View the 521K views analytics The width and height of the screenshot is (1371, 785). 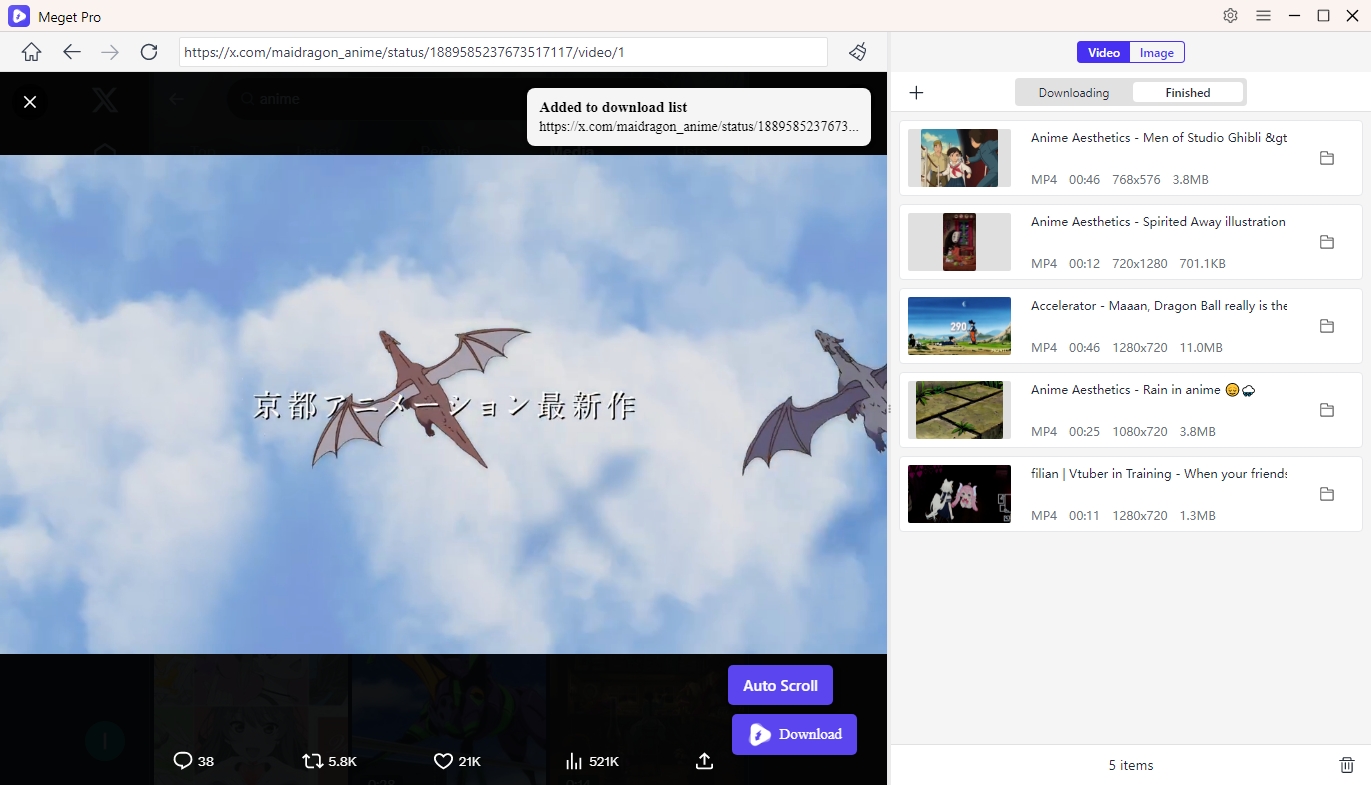click(574, 761)
